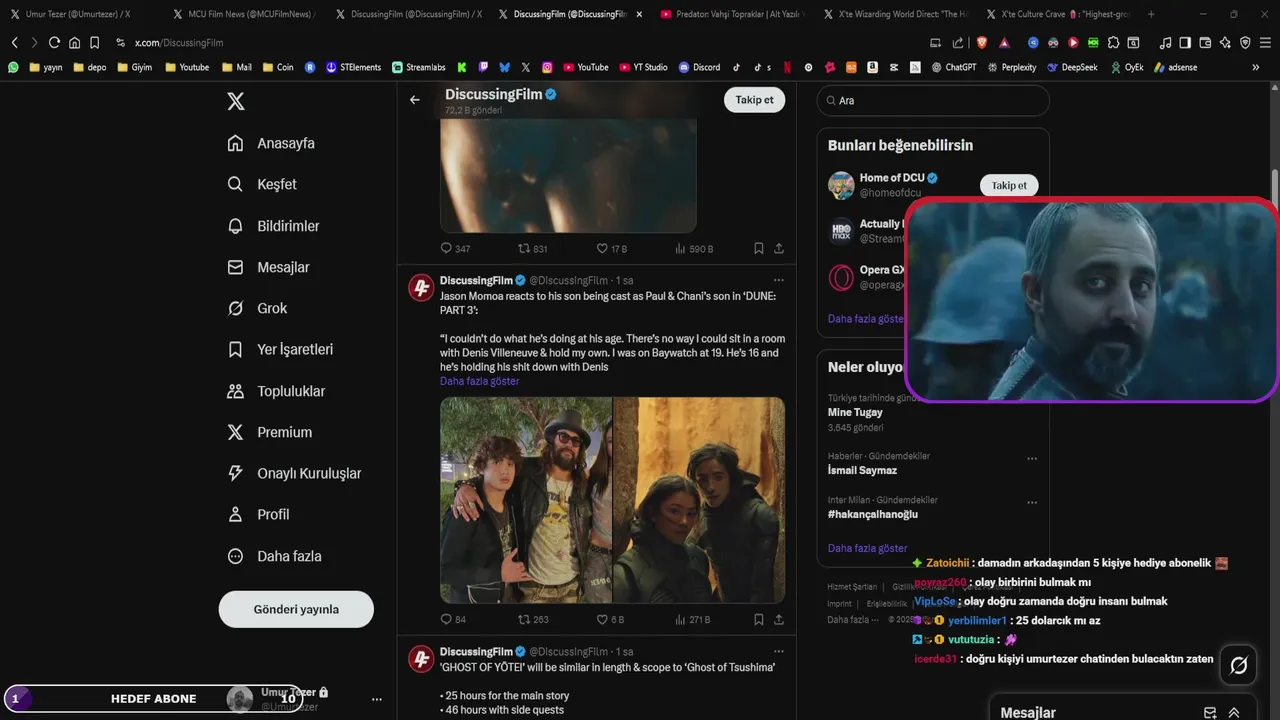Open Topluluklar in the sidebar
This screenshot has width=1280, height=720.
[276, 391]
